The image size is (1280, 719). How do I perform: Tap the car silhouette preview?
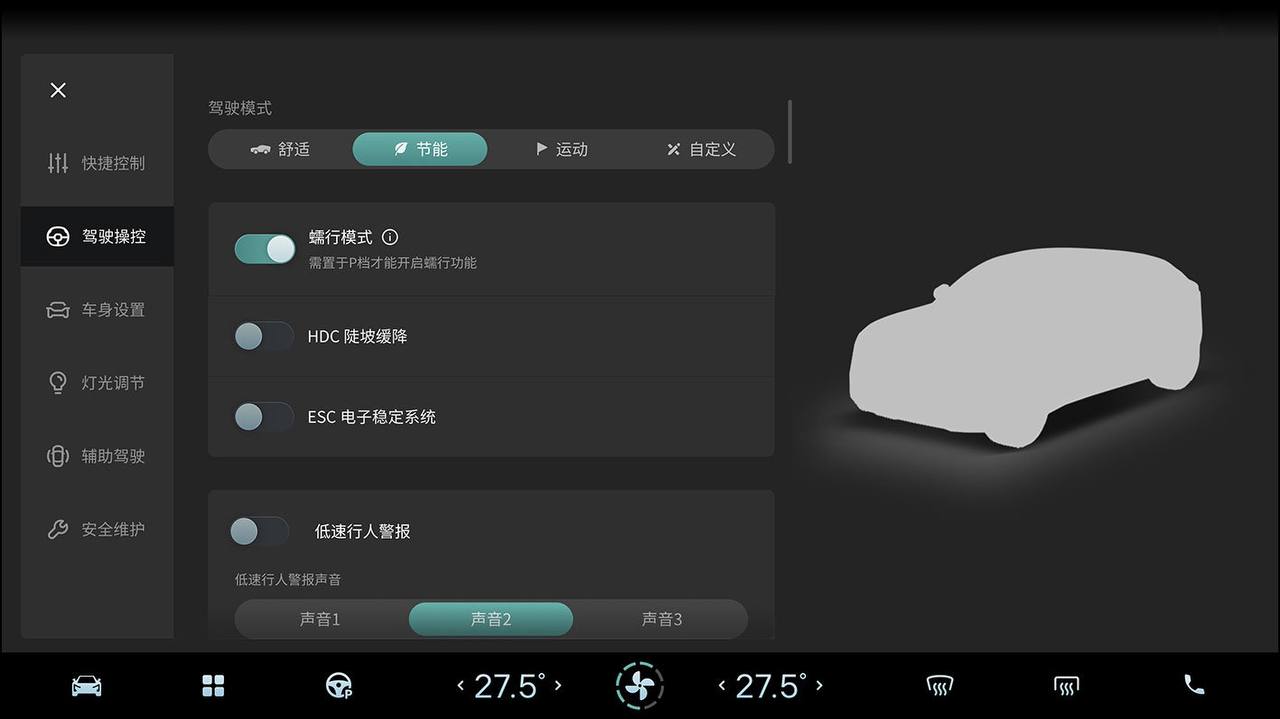tap(1025, 346)
